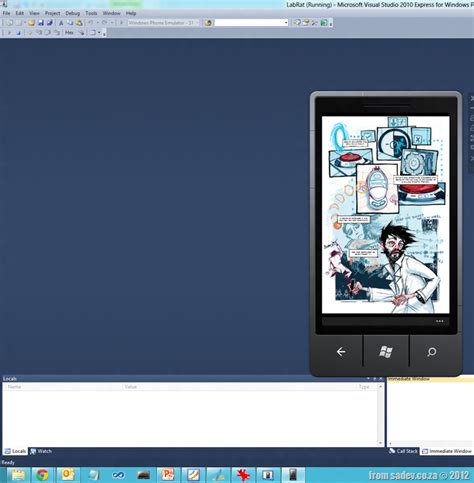This screenshot has height=483, width=474.
Task: Expand the Find combo box arrow
Action: click(x=286, y=23)
